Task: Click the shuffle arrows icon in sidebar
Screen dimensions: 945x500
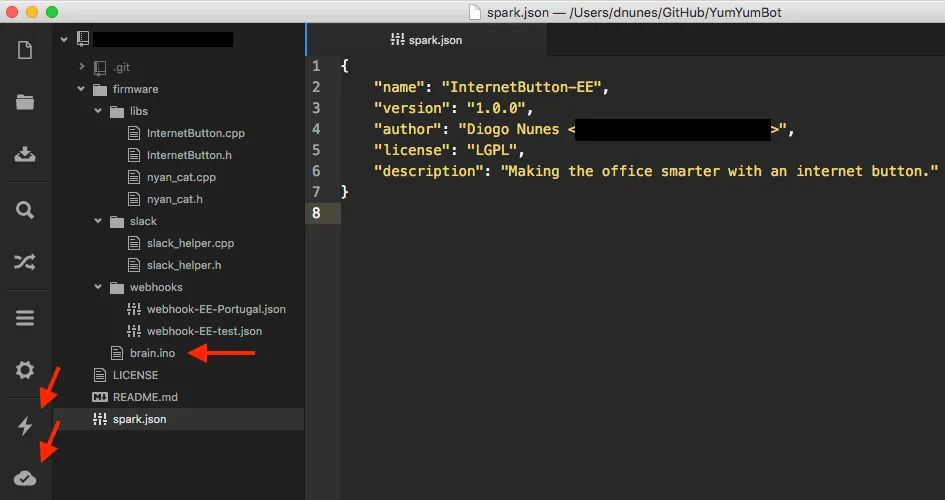Action: tap(25, 262)
